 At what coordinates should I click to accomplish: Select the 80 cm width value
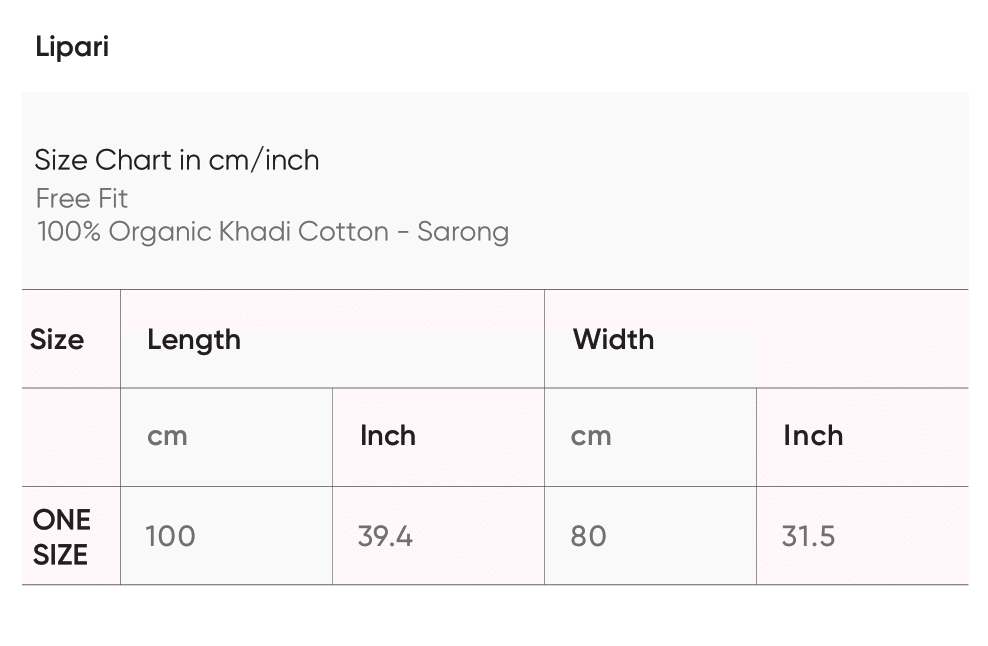(x=588, y=536)
